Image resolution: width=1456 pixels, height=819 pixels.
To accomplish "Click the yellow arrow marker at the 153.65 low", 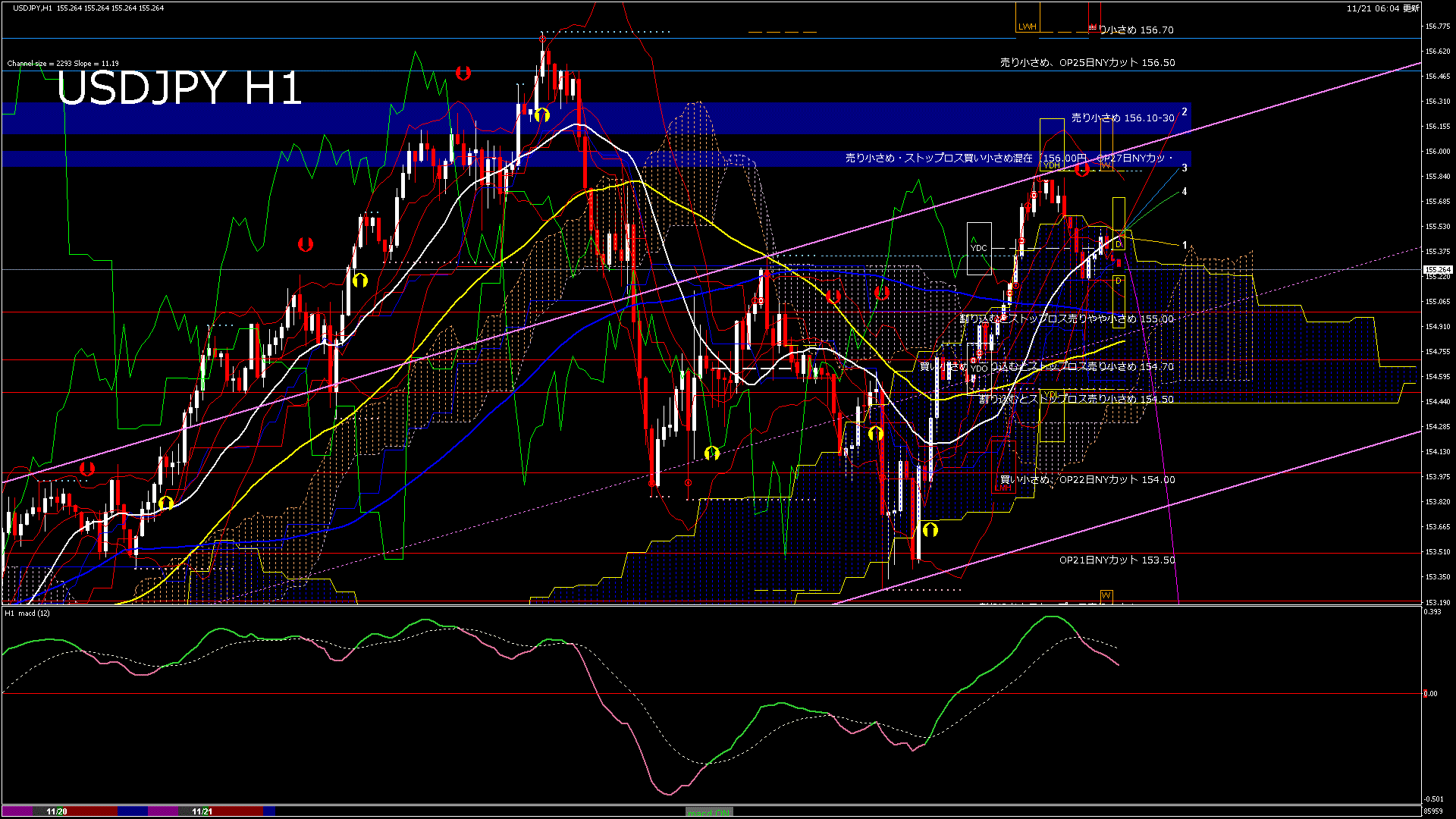I will [x=930, y=529].
